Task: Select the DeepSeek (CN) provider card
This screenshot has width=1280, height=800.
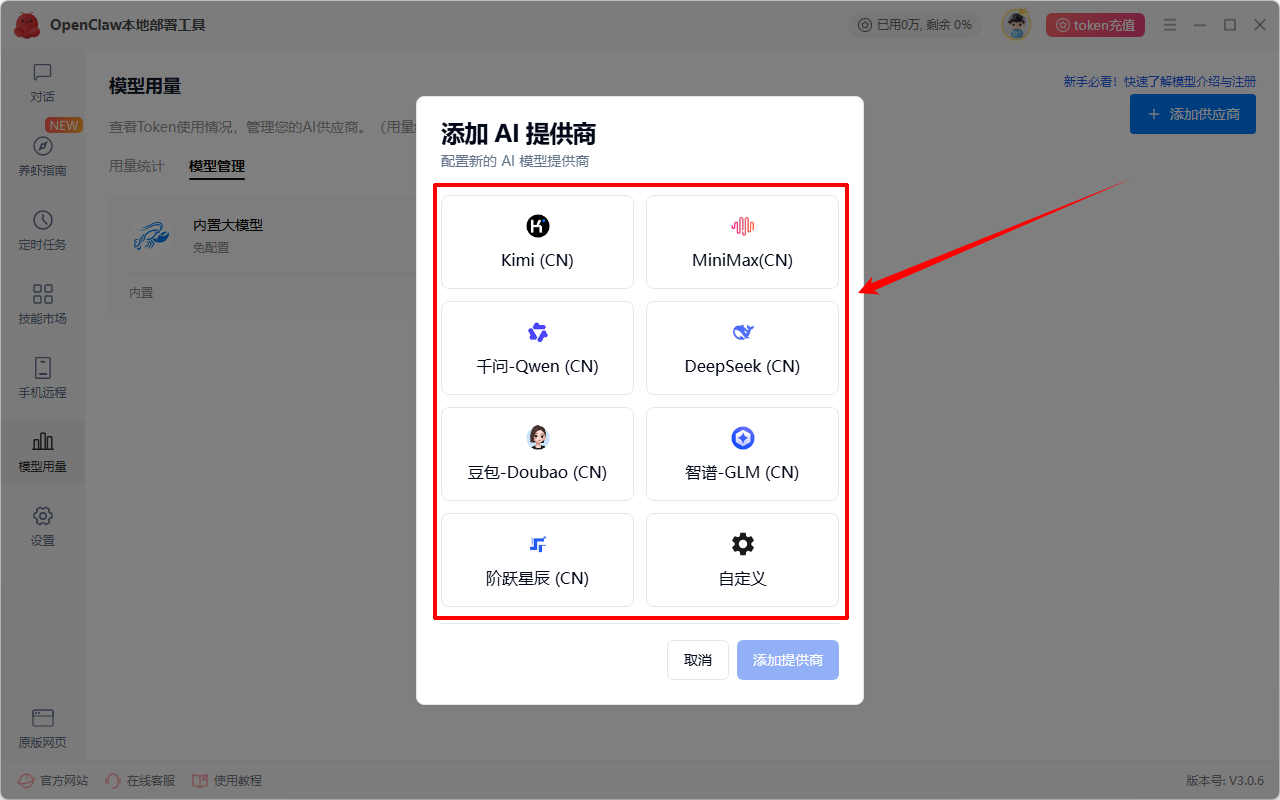Action: pos(742,348)
